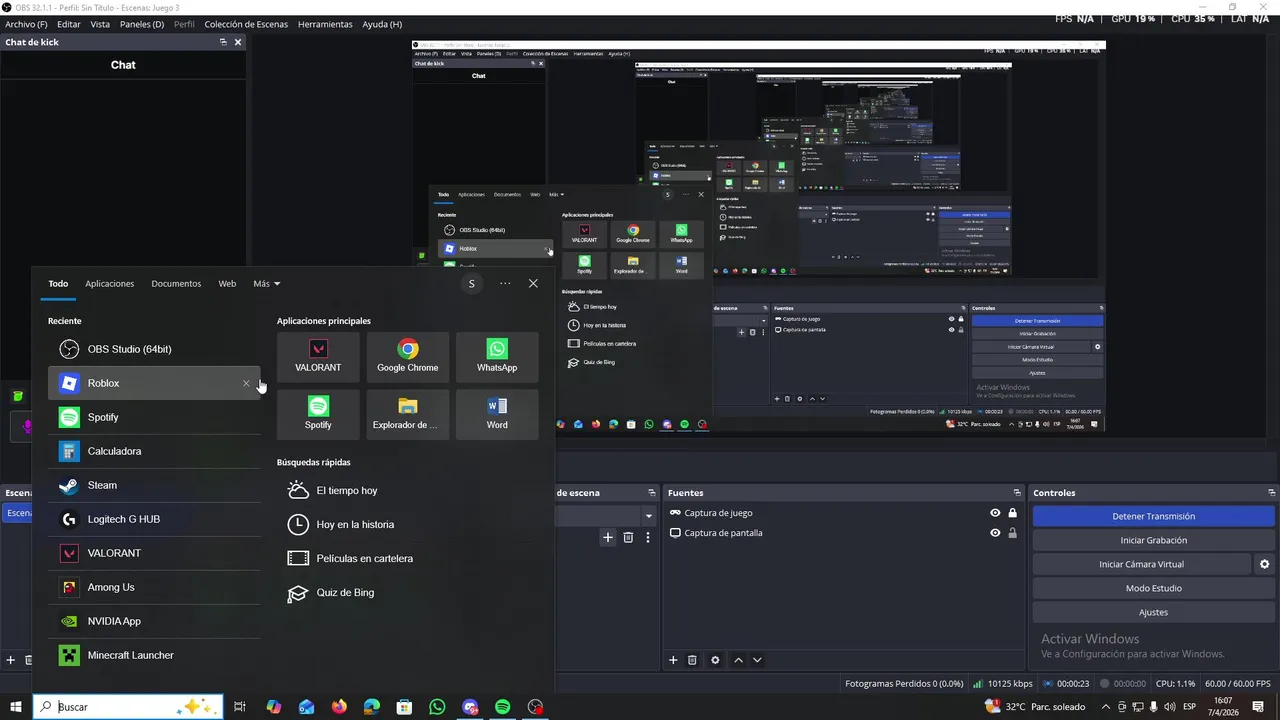Open the Spotify tile in Aplicaciones principales
Viewport: 1280px width, 720px height.
click(318, 414)
